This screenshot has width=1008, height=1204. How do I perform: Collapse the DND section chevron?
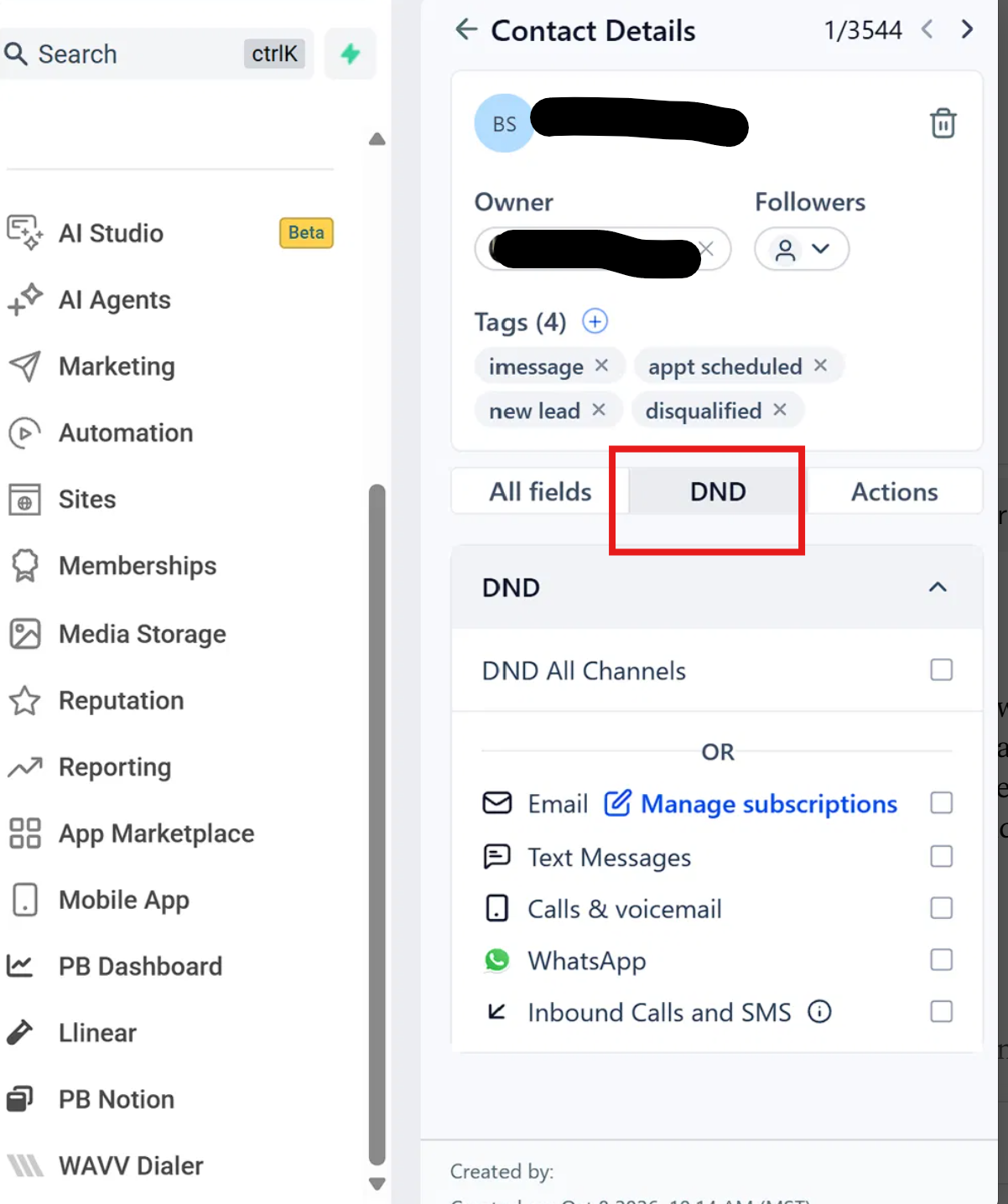click(938, 587)
